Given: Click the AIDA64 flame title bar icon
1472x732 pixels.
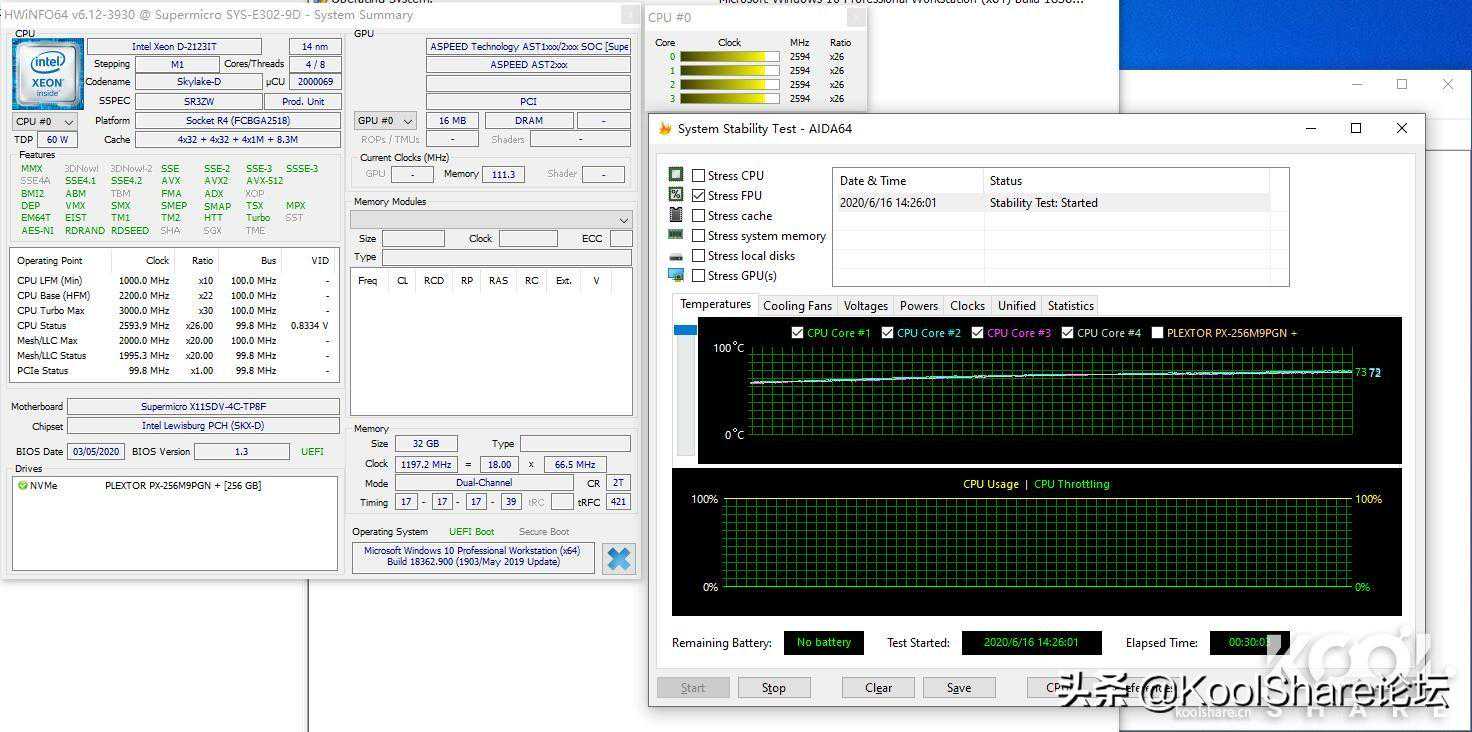Looking at the screenshot, I should [665, 129].
